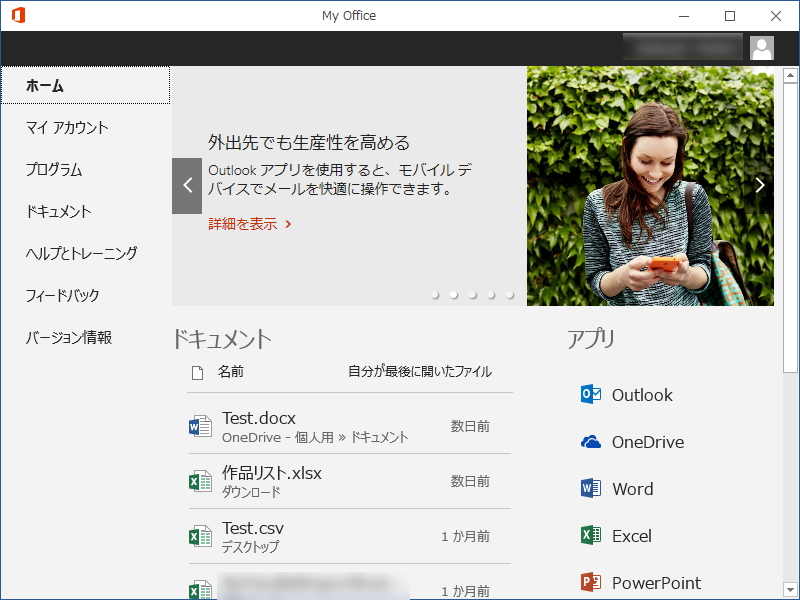800x600 pixels.
Task: Click the user avatar icon
Action: pos(762,46)
